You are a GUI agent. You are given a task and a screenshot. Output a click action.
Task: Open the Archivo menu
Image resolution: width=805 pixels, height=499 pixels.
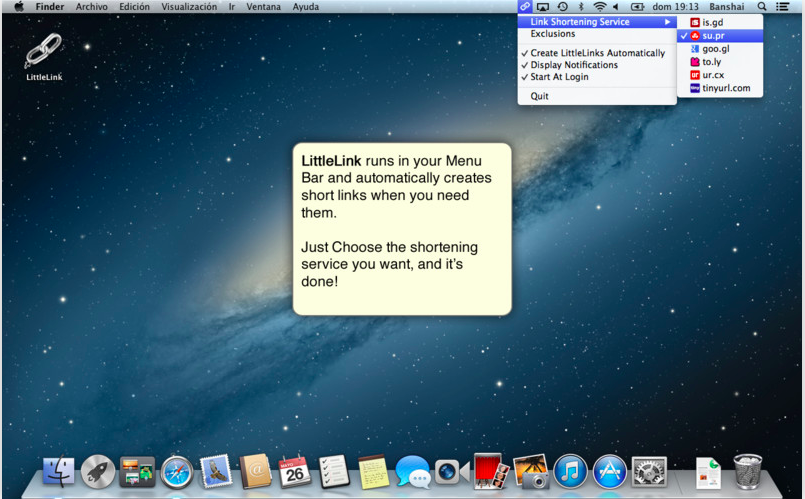pos(92,7)
